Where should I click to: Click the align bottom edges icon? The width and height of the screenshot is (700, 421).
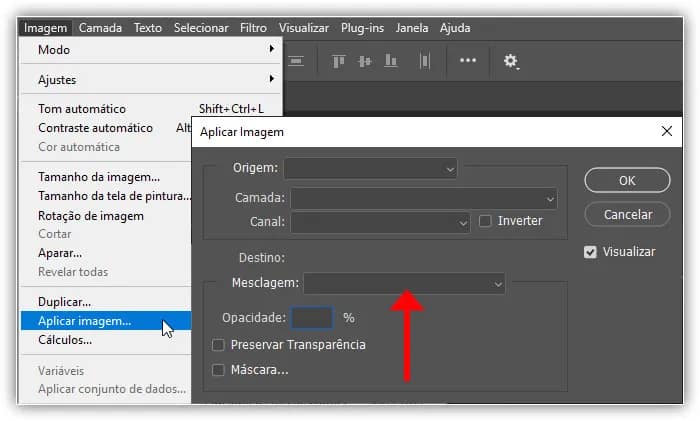393,61
